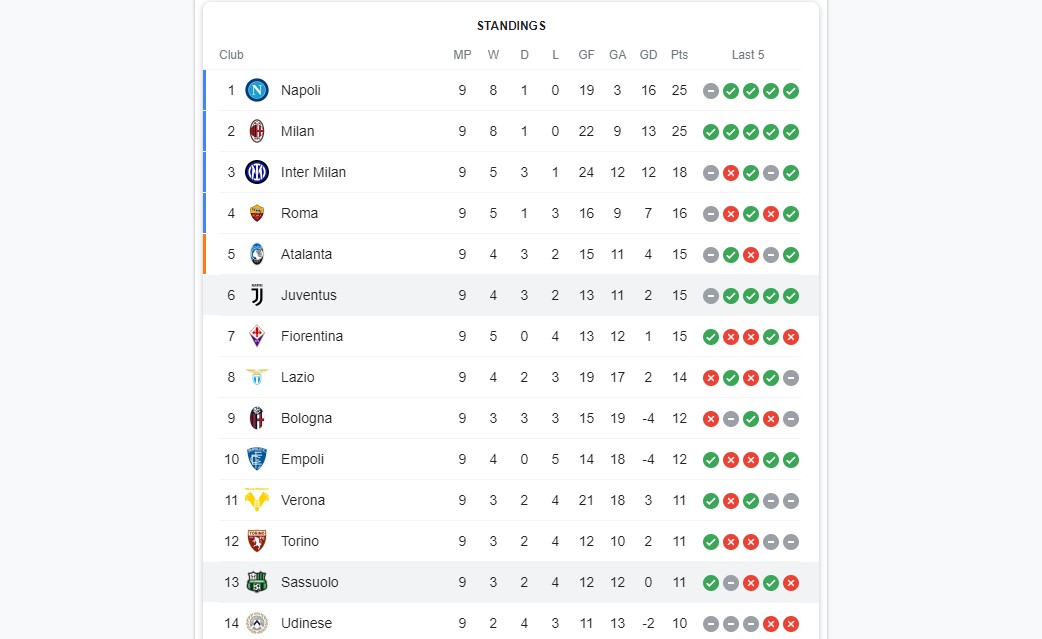Open the Atalanta team link

point(306,254)
